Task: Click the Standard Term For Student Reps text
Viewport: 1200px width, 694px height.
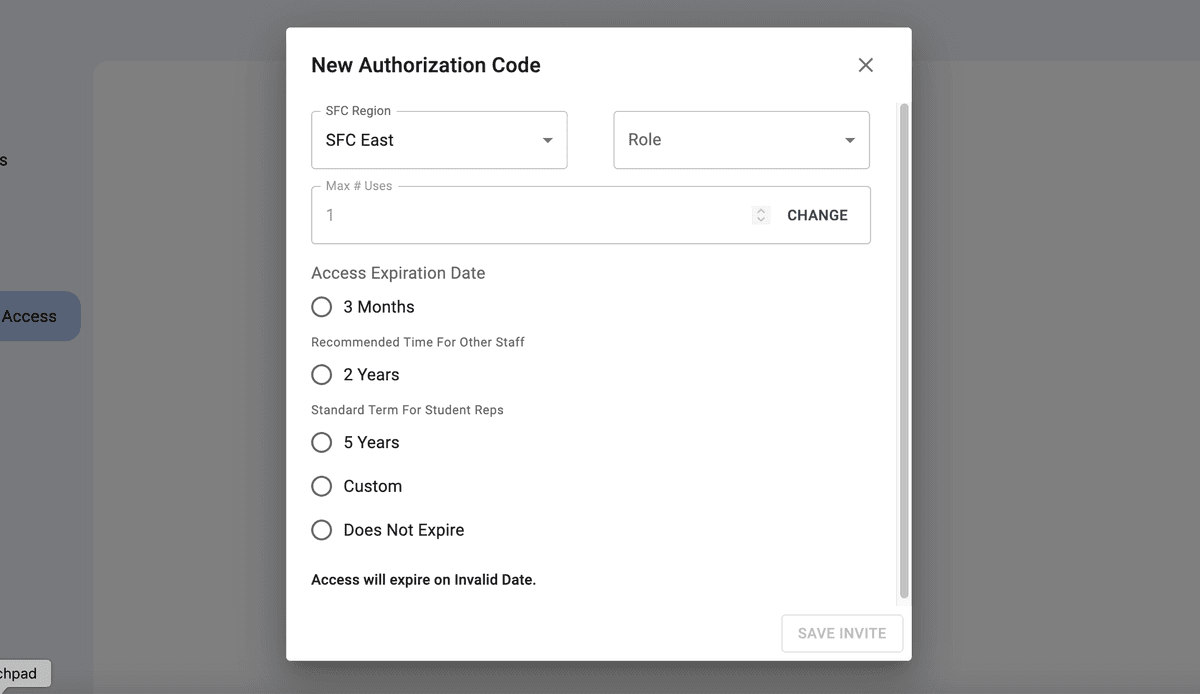Action: coord(407,410)
